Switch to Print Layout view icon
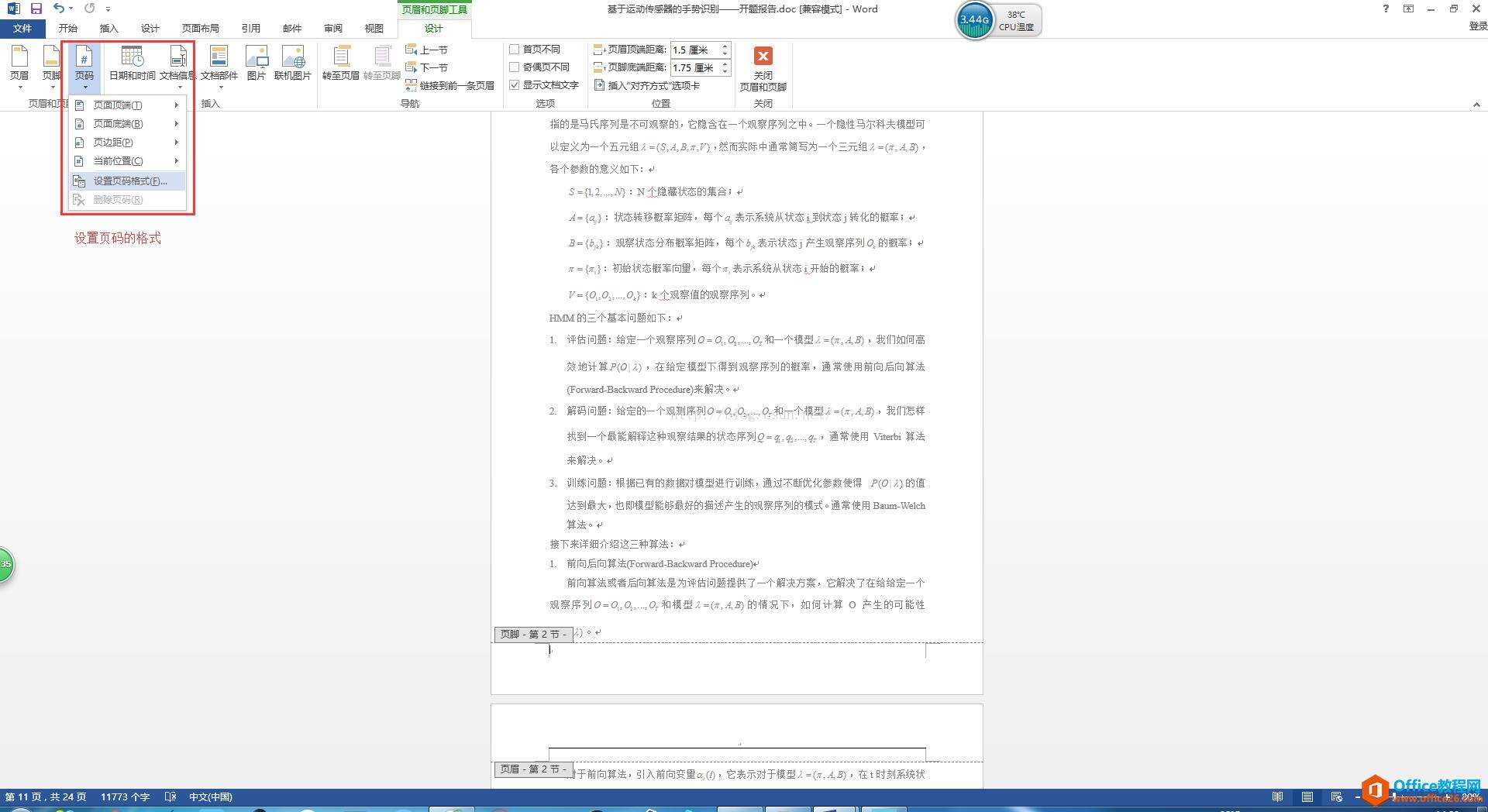Screen dimensions: 1488x812 [x=1307, y=797]
